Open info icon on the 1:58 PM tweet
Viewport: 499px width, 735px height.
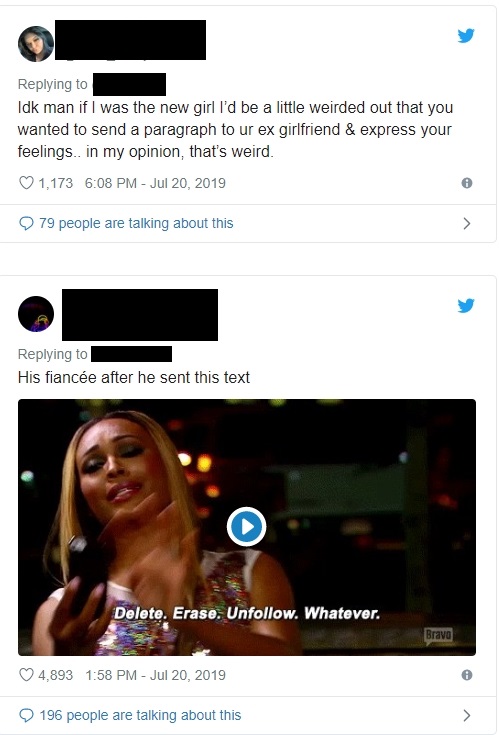(467, 675)
